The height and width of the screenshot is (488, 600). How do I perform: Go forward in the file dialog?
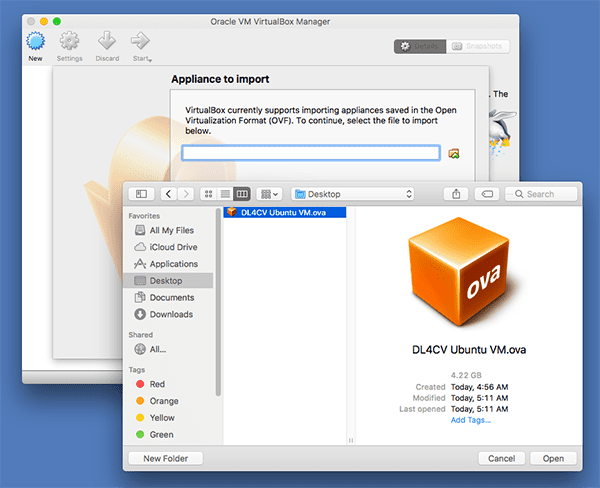[x=186, y=194]
